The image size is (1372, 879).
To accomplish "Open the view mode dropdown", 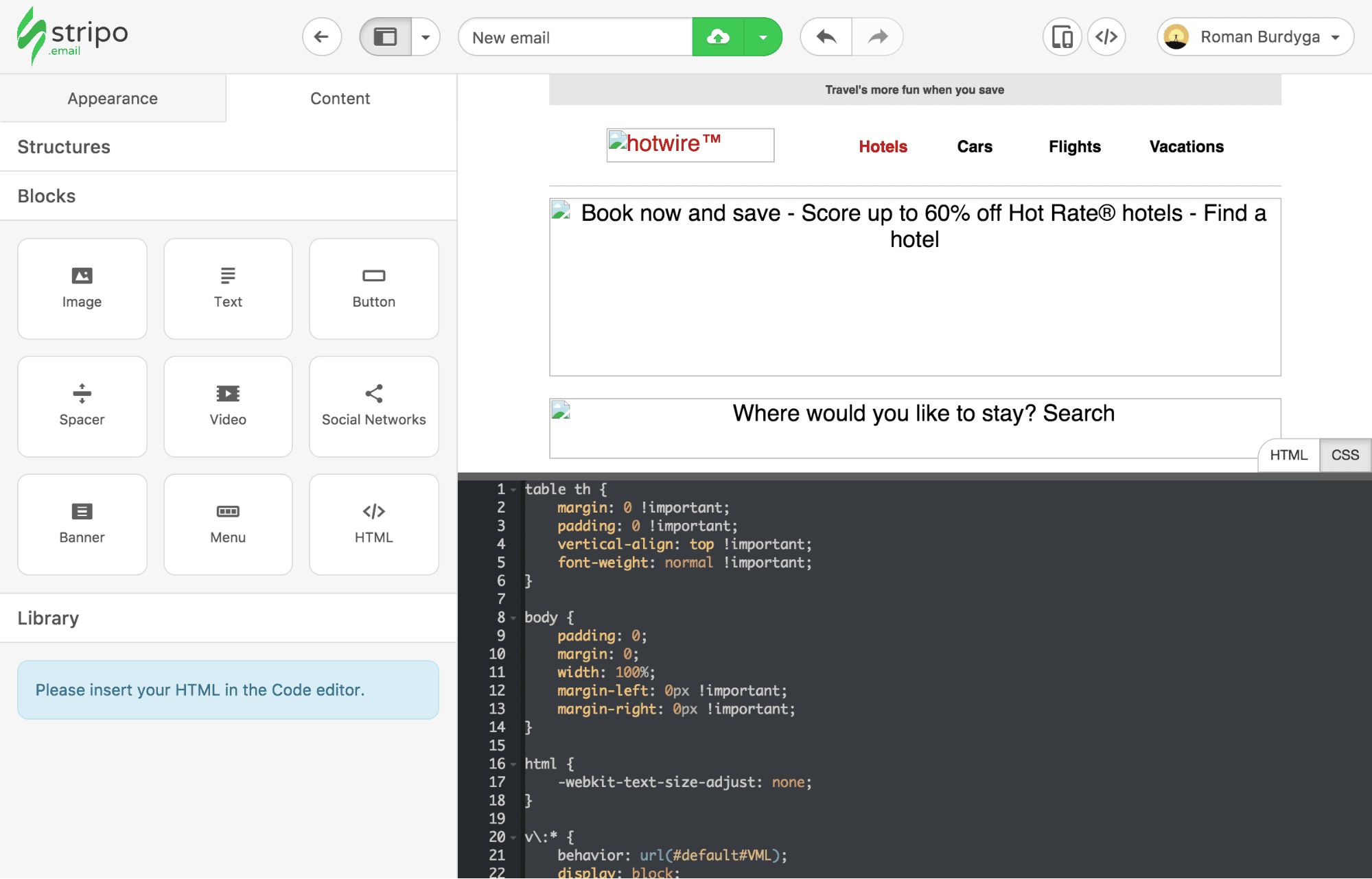I will click(426, 36).
